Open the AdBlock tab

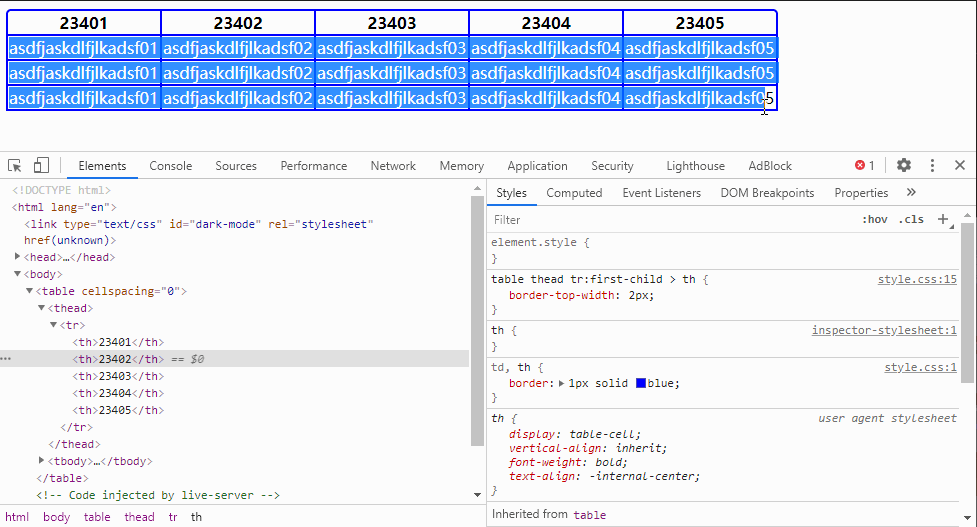click(770, 166)
